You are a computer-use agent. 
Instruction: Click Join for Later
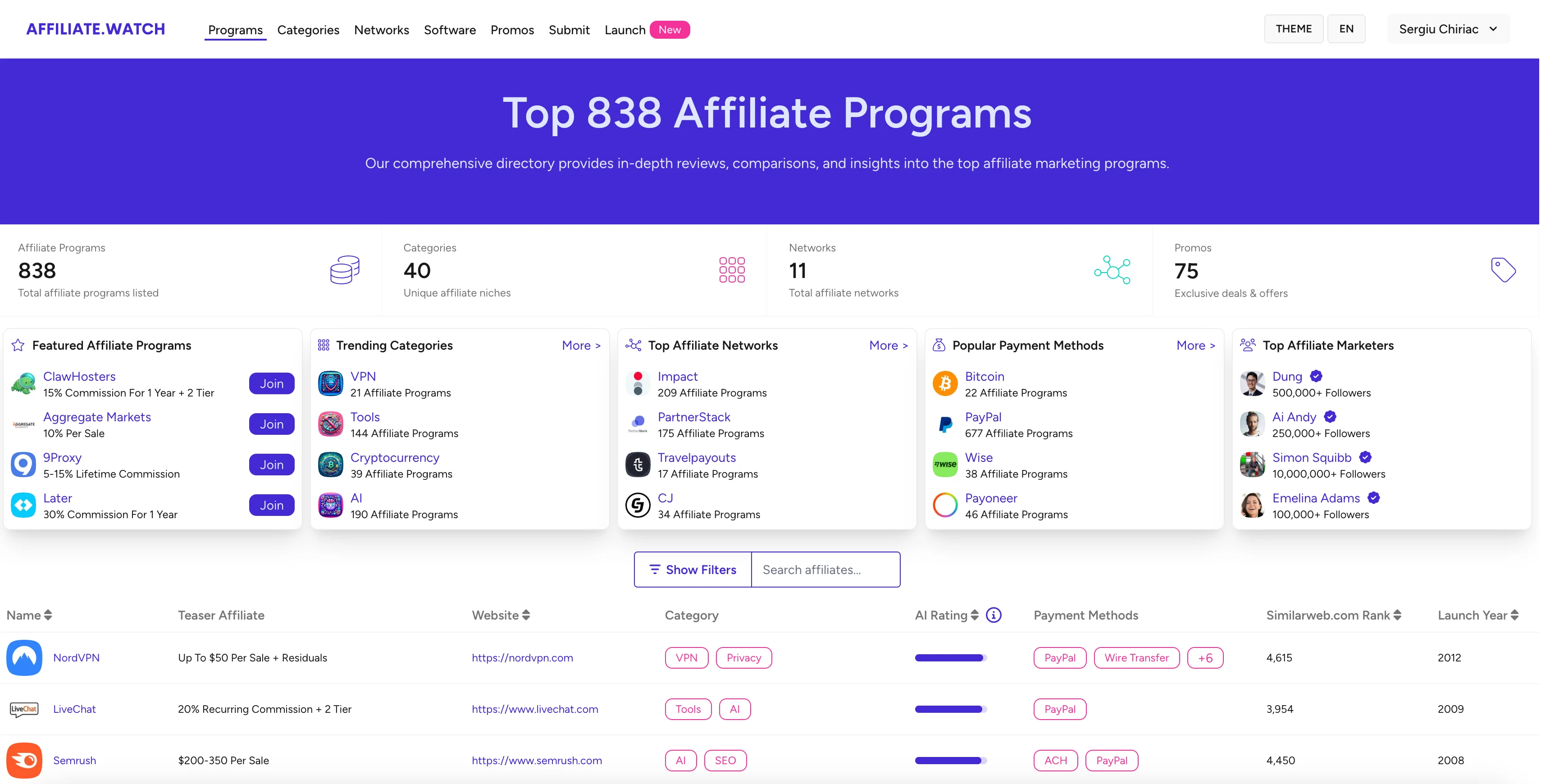point(272,506)
